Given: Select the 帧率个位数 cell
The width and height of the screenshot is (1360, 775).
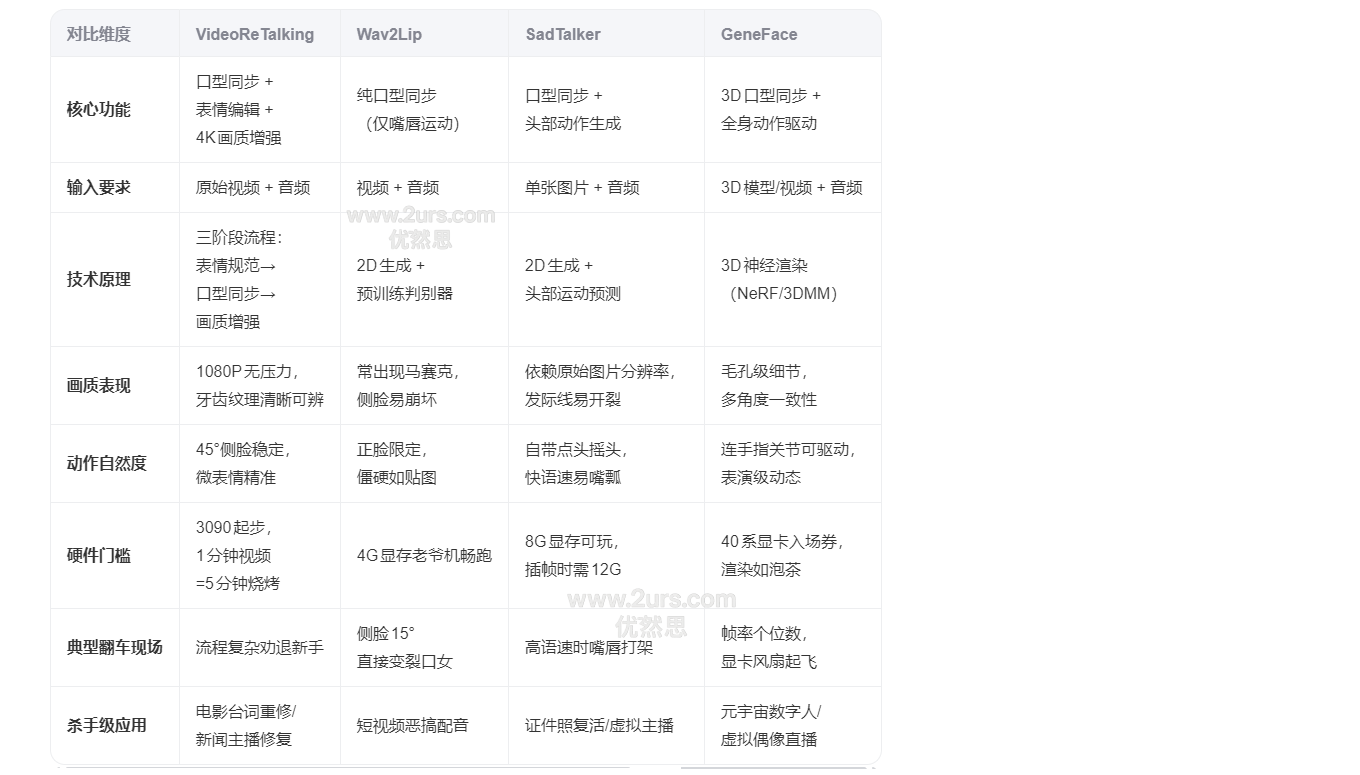Looking at the screenshot, I should (x=792, y=648).
